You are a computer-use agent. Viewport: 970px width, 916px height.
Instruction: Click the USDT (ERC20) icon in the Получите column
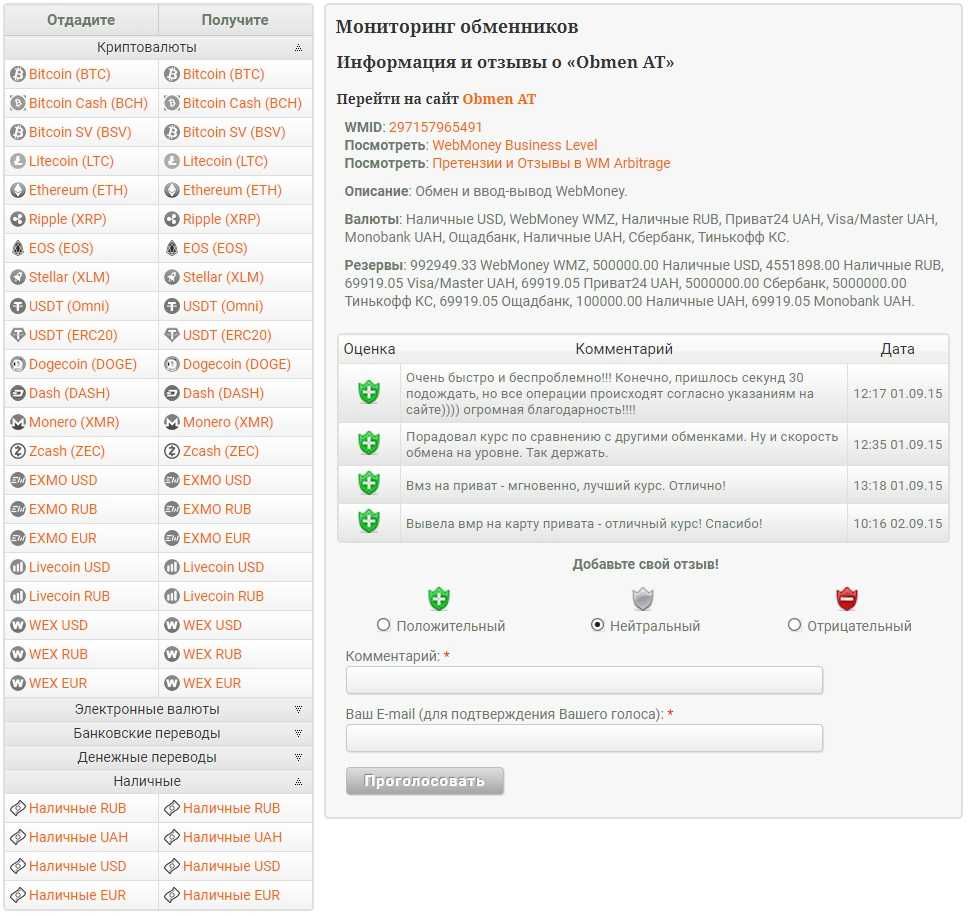(172, 335)
